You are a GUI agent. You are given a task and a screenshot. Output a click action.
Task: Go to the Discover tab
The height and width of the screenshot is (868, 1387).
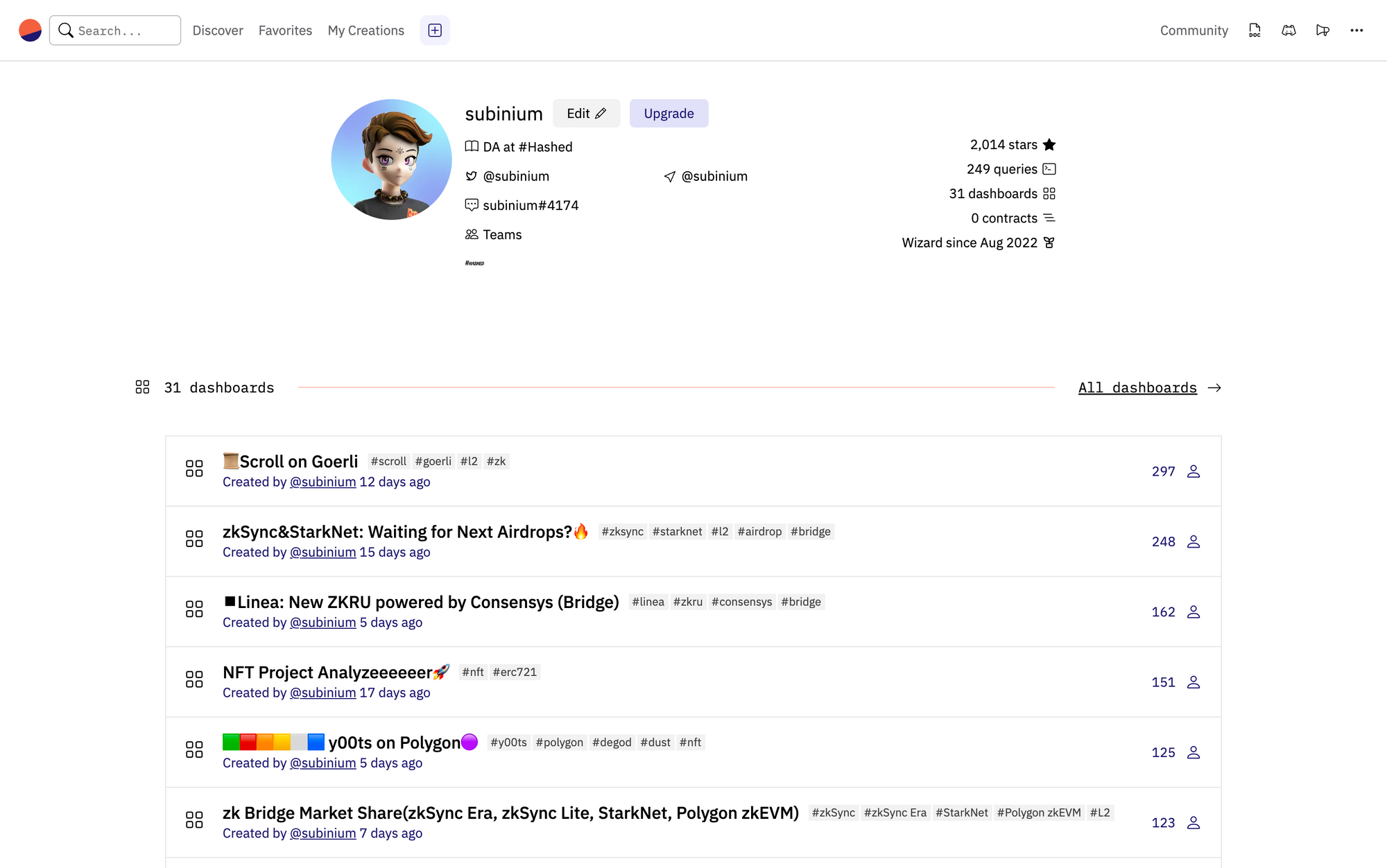[218, 31]
